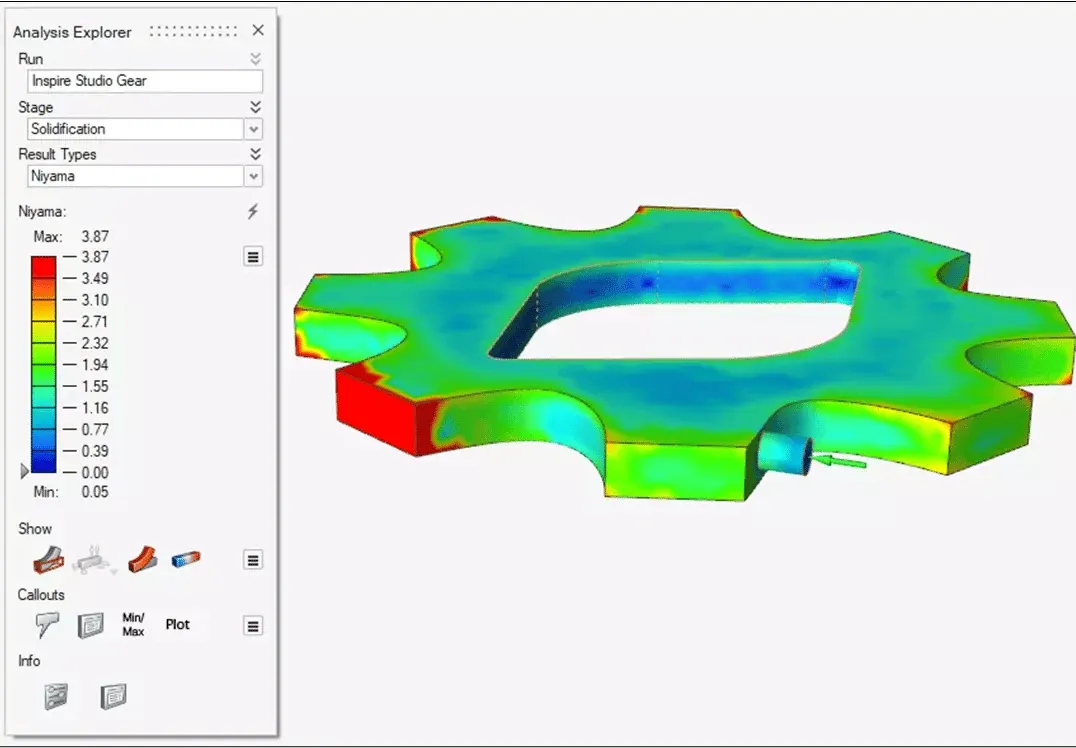Collapse the Result Types section chevron
Image resolution: width=1076 pixels, height=748 pixels.
tap(255, 154)
